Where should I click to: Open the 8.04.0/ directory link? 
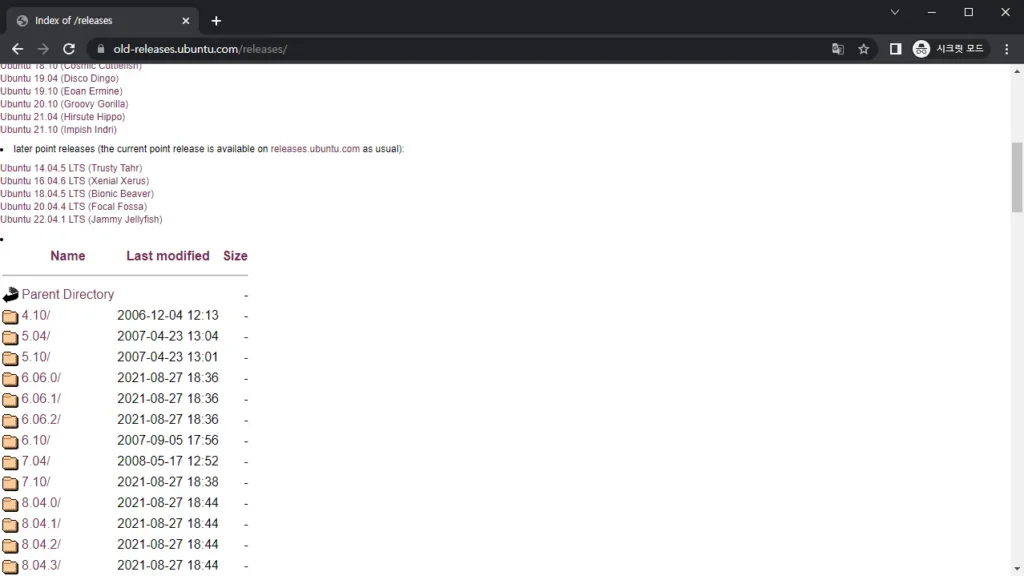click(41, 504)
